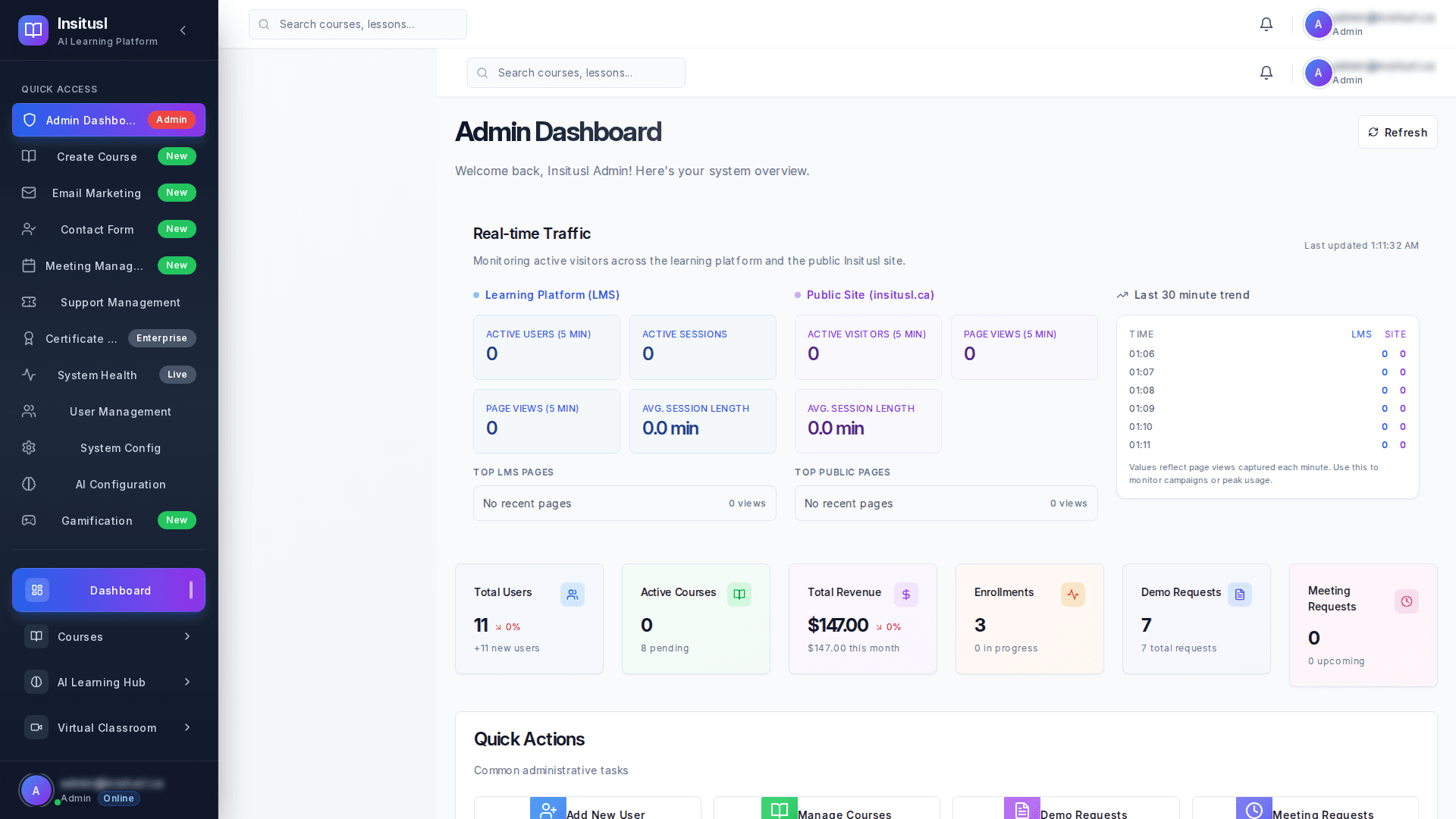
Task: Collapse the sidebar with the chevron arrow
Action: [183, 30]
